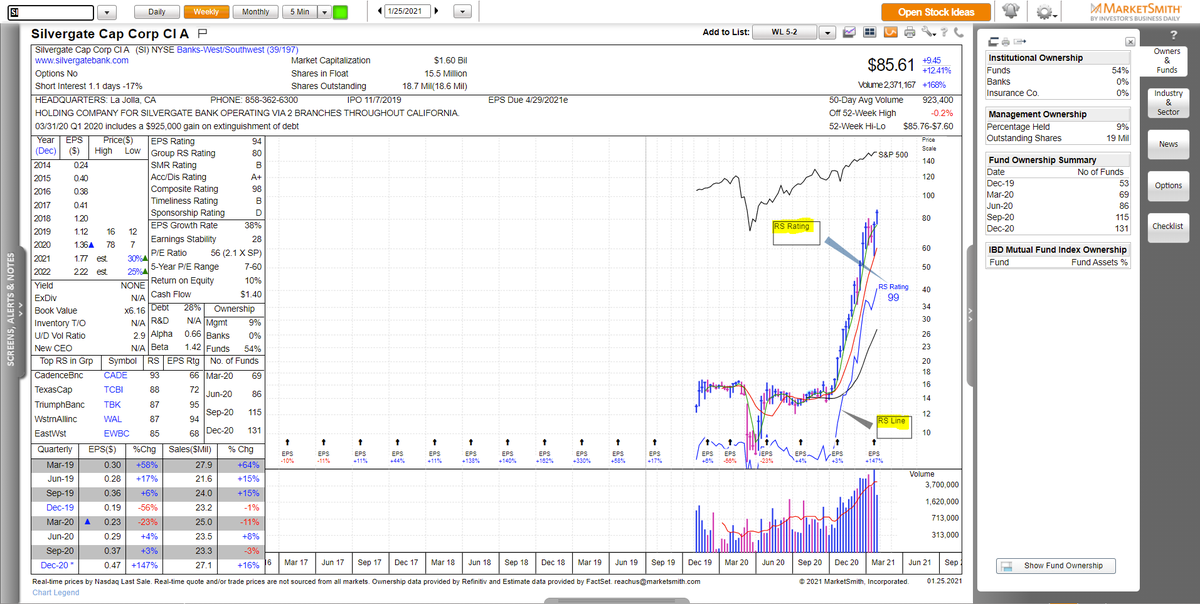Open the grid layout icon in chart toolbar

click(870, 32)
